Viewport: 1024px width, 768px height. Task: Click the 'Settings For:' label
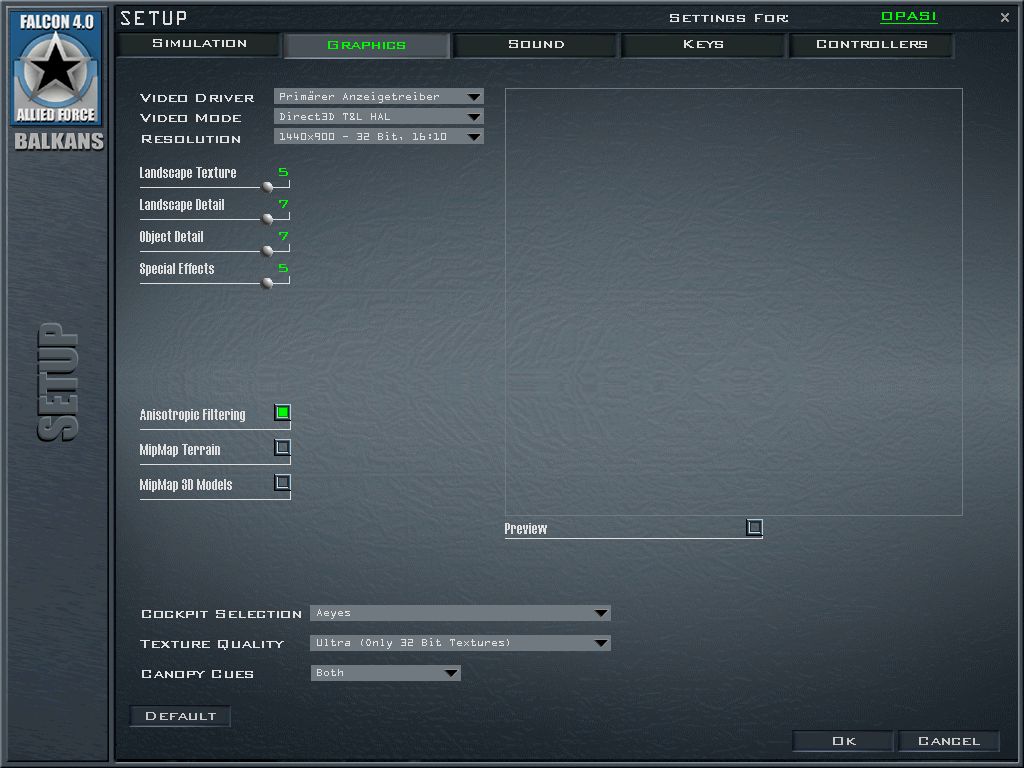pyautogui.click(x=729, y=18)
